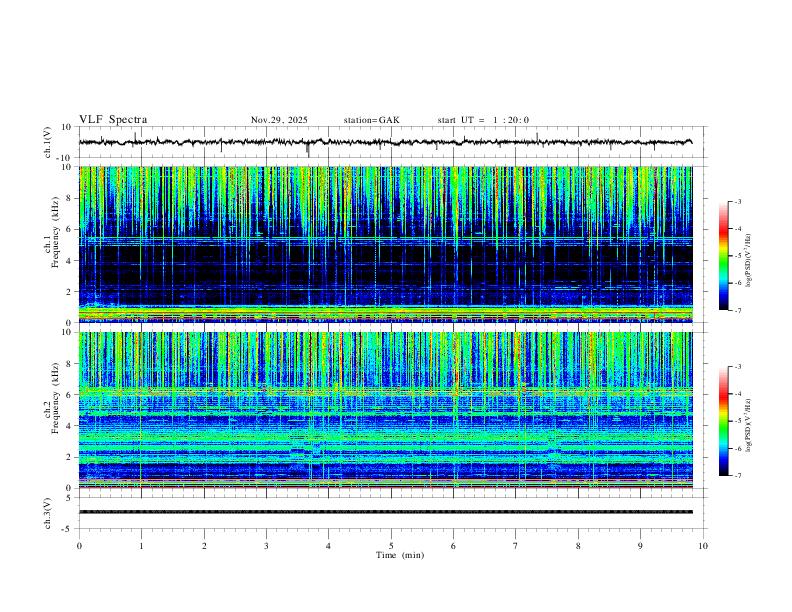Click inside the ch.1 spectrogram panel

click(x=386, y=244)
